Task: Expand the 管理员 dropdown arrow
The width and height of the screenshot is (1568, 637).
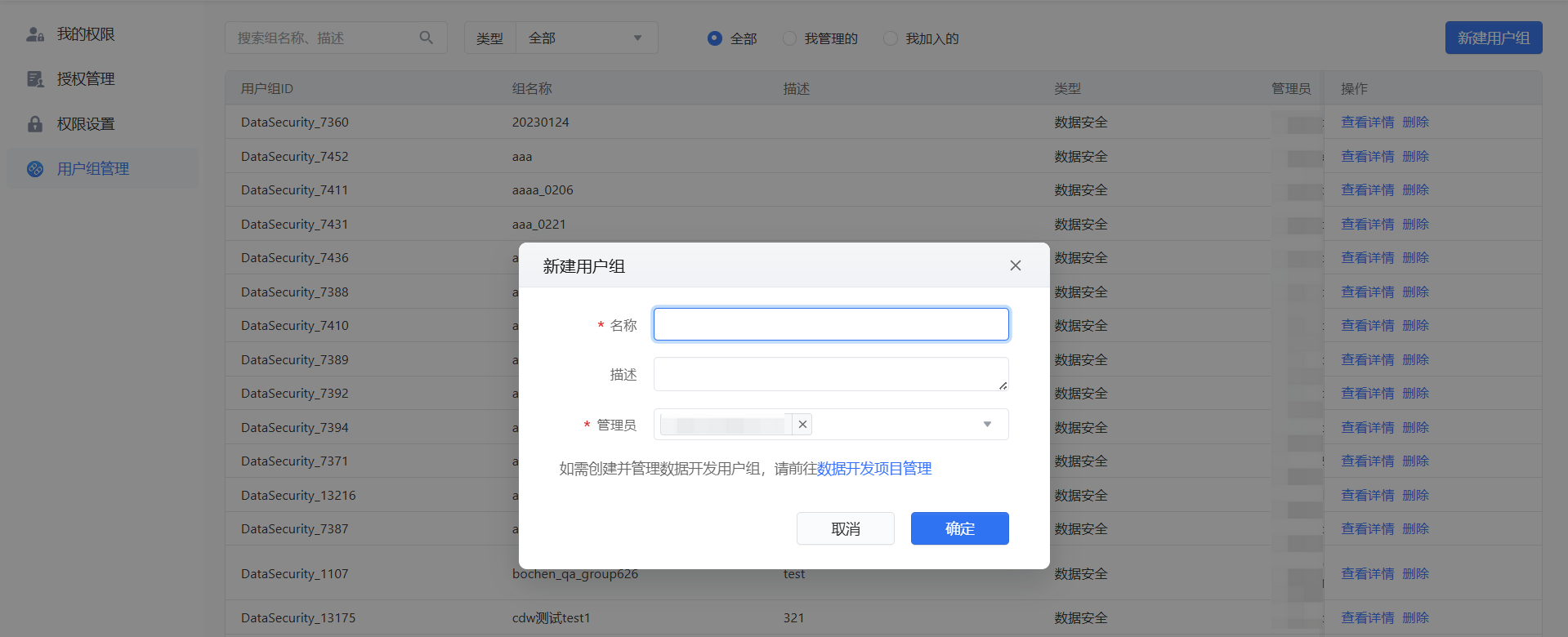Action: 987,425
